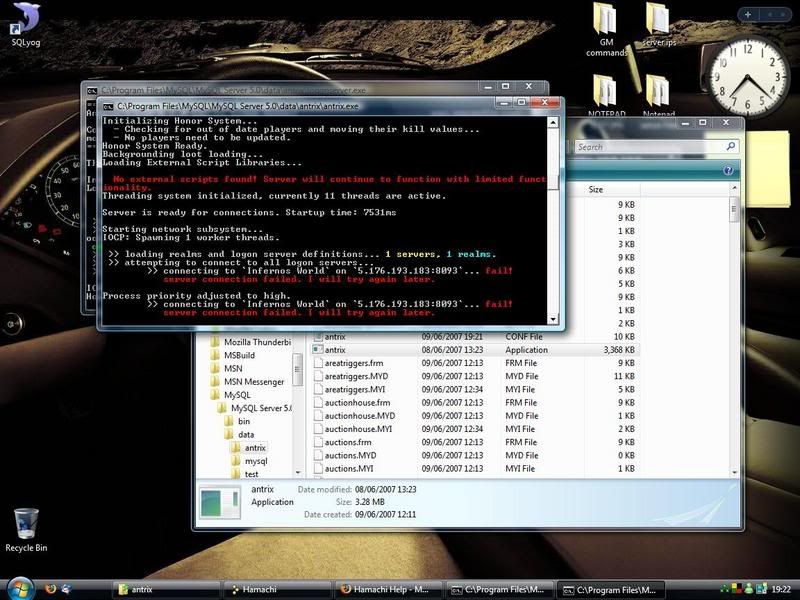Click the antrix.exe console title bar icon
This screenshot has height=600, width=800.
108,106
